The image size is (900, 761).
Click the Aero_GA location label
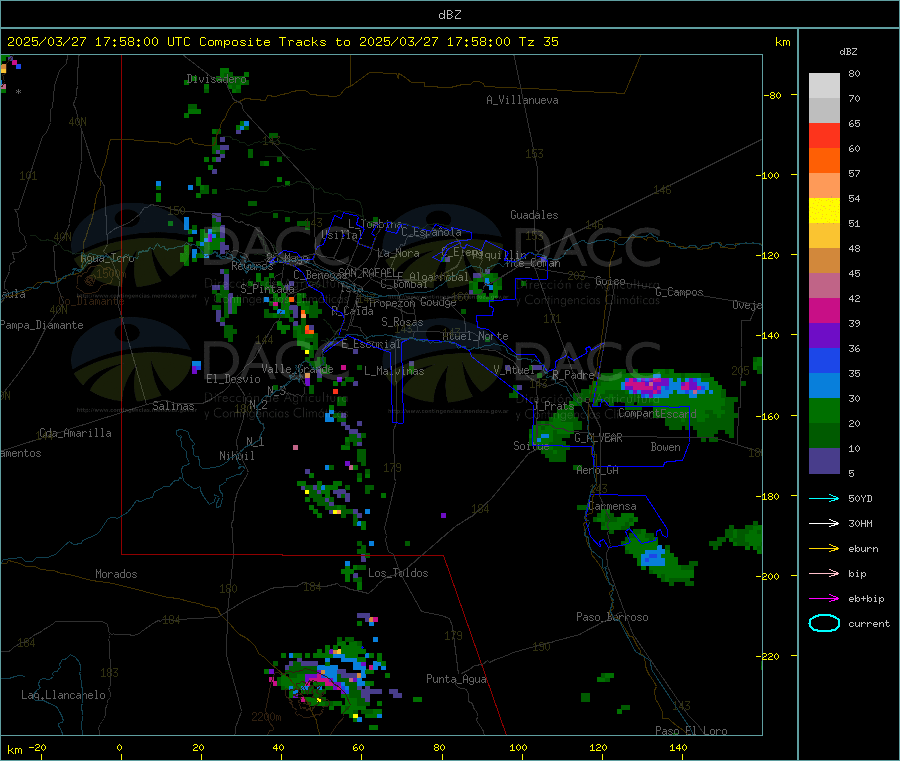pyautogui.click(x=598, y=469)
